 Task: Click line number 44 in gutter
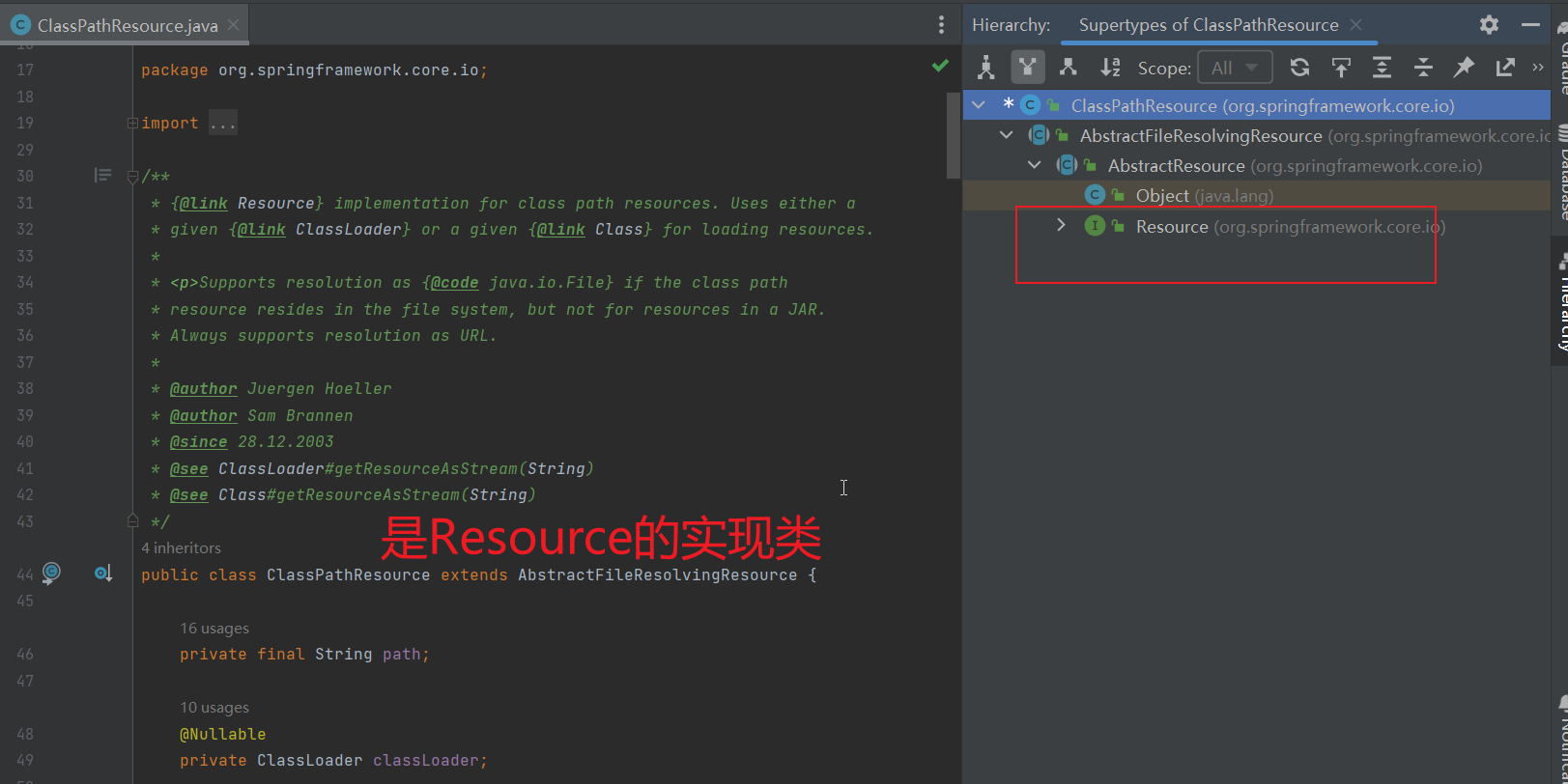(25, 574)
